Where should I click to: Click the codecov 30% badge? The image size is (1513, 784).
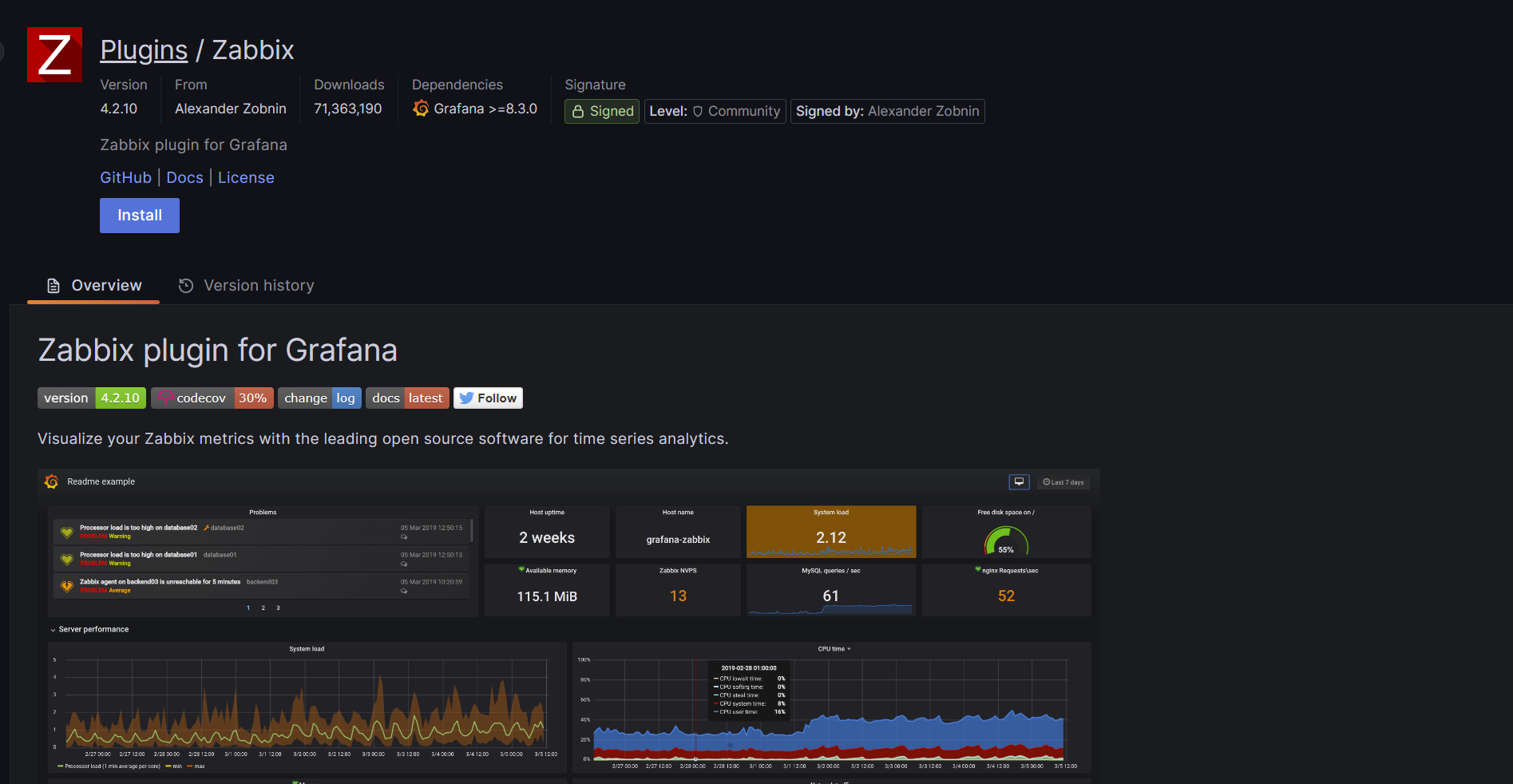pyautogui.click(x=212, y=398)
